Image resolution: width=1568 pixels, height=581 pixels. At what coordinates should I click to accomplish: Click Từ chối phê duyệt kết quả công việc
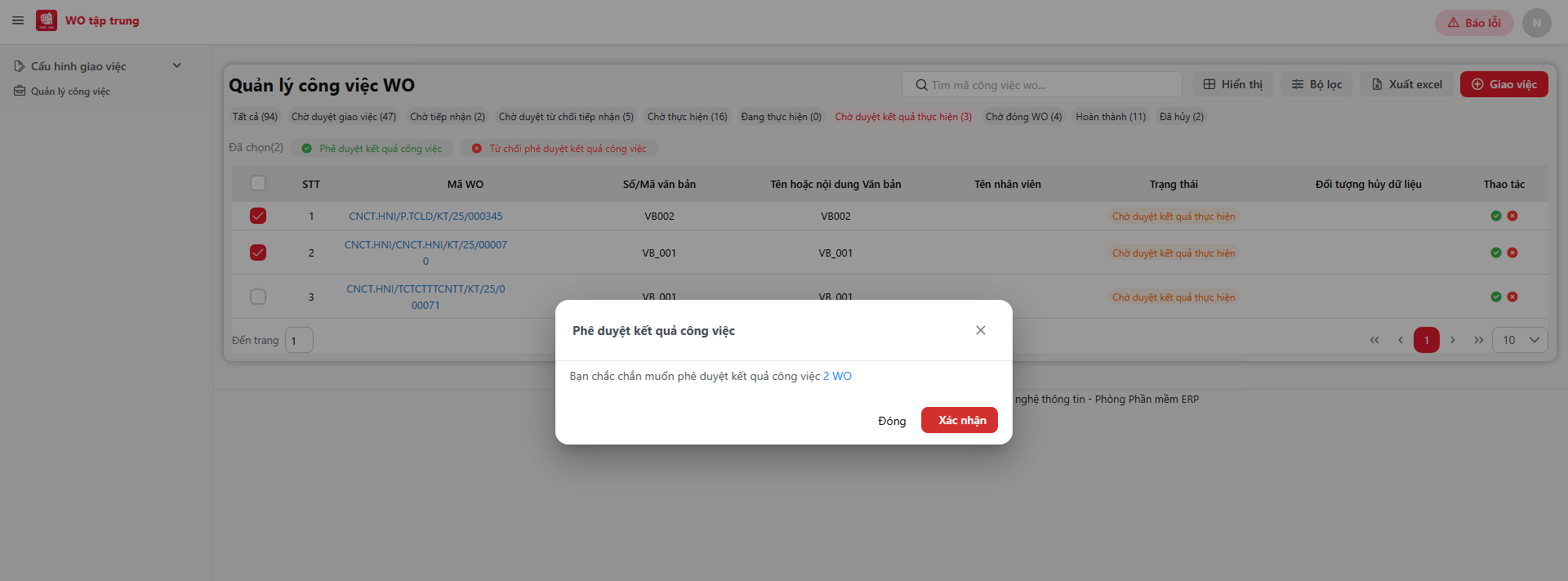click(x=559, y=149)
